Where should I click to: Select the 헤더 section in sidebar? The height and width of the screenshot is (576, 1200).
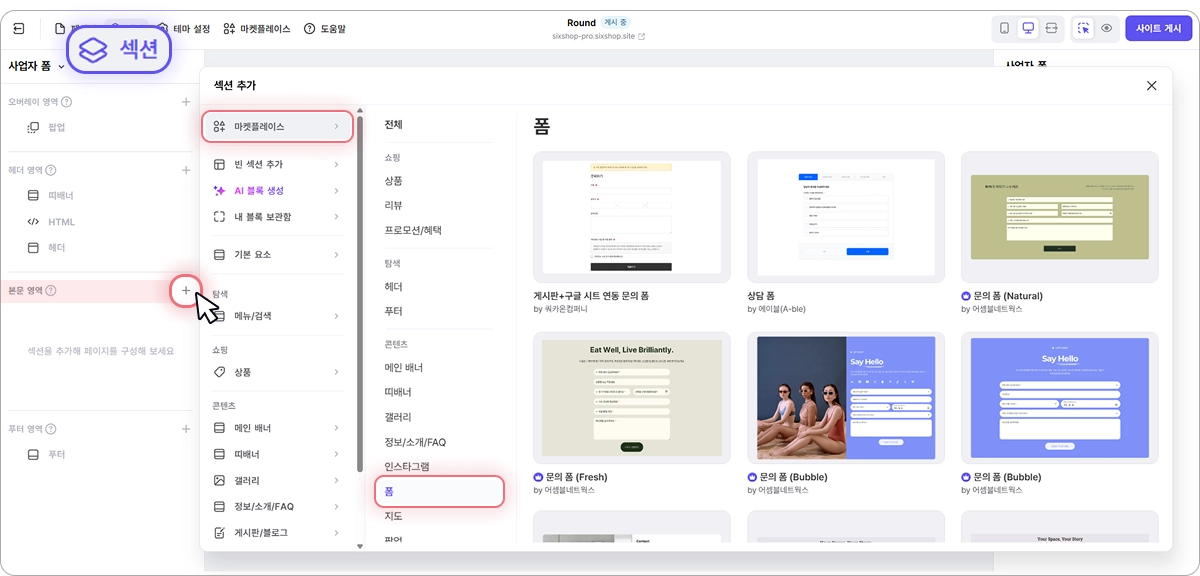(x=47, y=248)
